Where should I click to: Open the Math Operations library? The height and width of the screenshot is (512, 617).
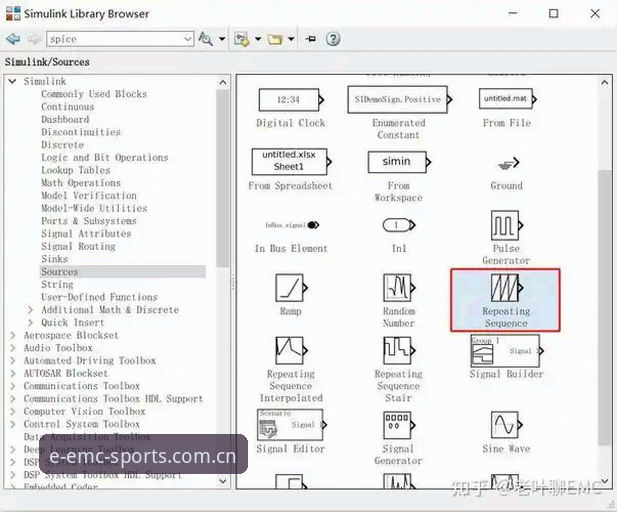81,183
